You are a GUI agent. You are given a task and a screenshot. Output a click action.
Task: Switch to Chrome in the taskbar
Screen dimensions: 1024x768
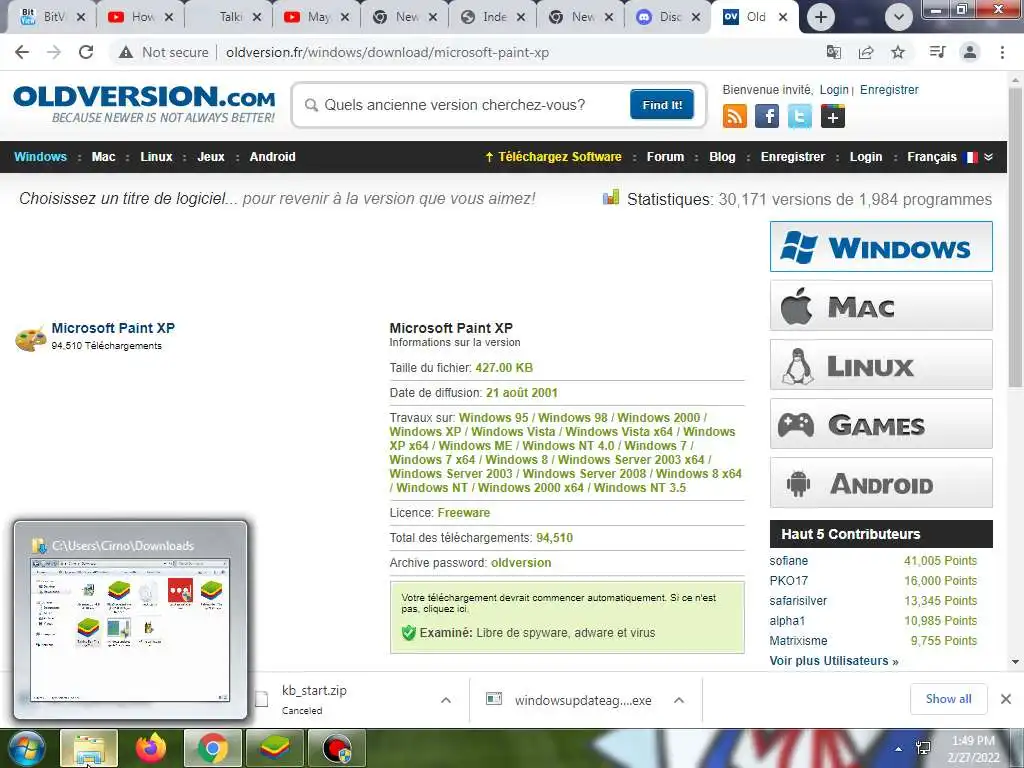pyautogui.click(x=213, y=748)
